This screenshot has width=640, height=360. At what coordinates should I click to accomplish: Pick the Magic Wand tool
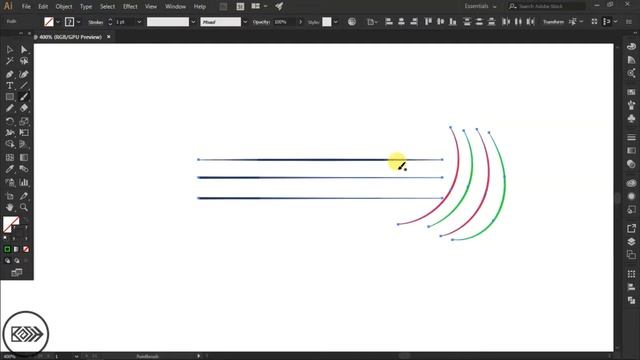pos(10,61)
